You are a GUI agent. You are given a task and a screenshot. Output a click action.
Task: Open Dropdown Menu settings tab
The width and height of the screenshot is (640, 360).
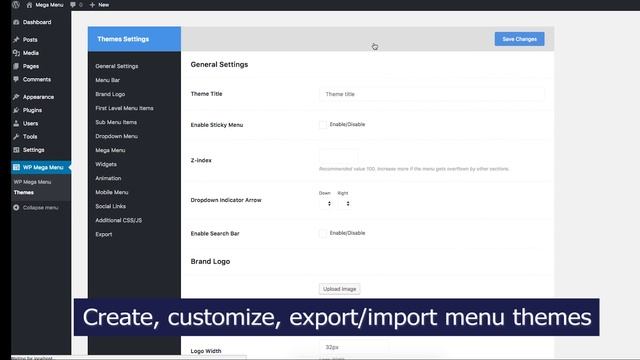[116, 136]
